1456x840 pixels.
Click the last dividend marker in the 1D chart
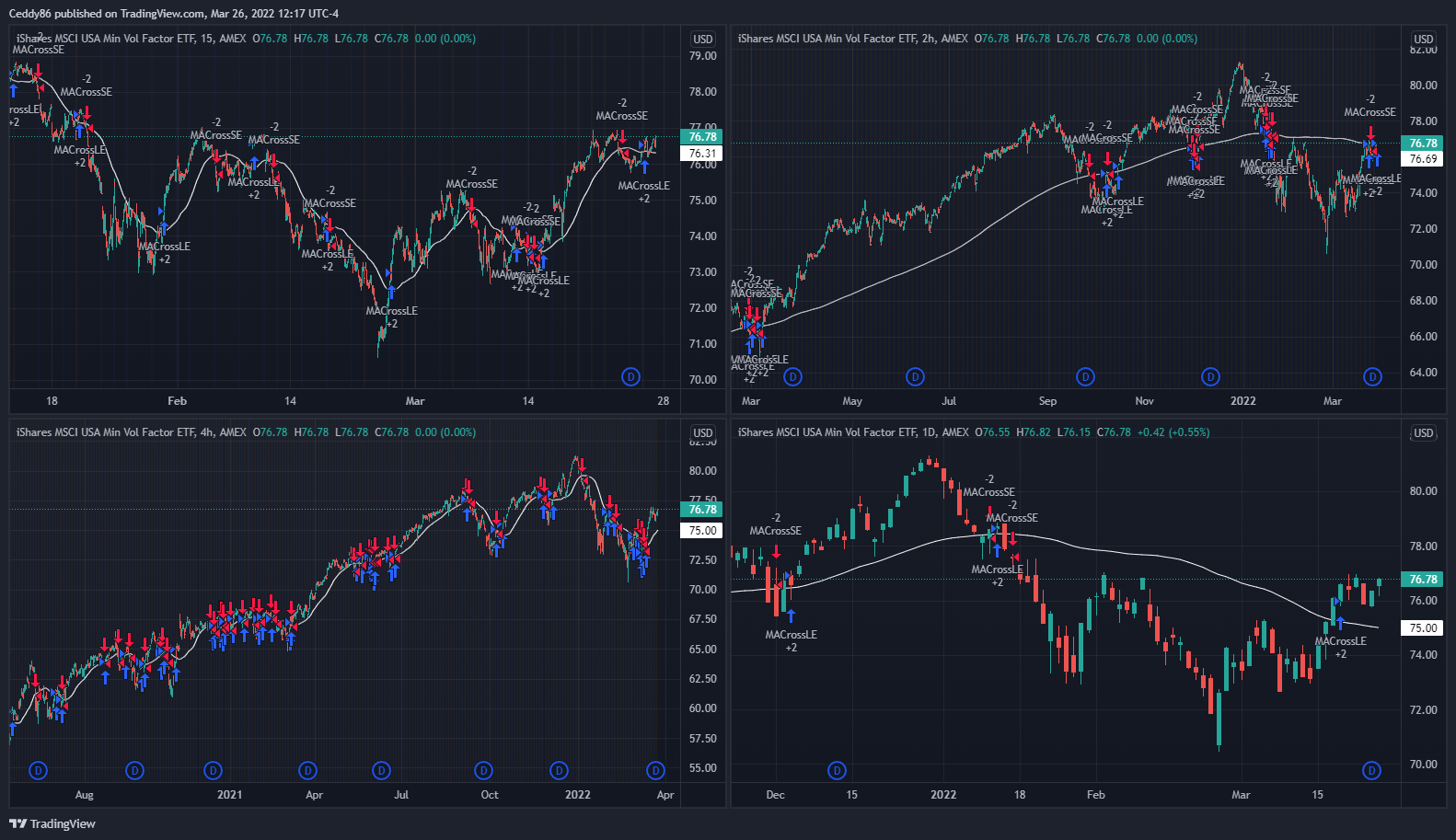tap(1372, 770)
